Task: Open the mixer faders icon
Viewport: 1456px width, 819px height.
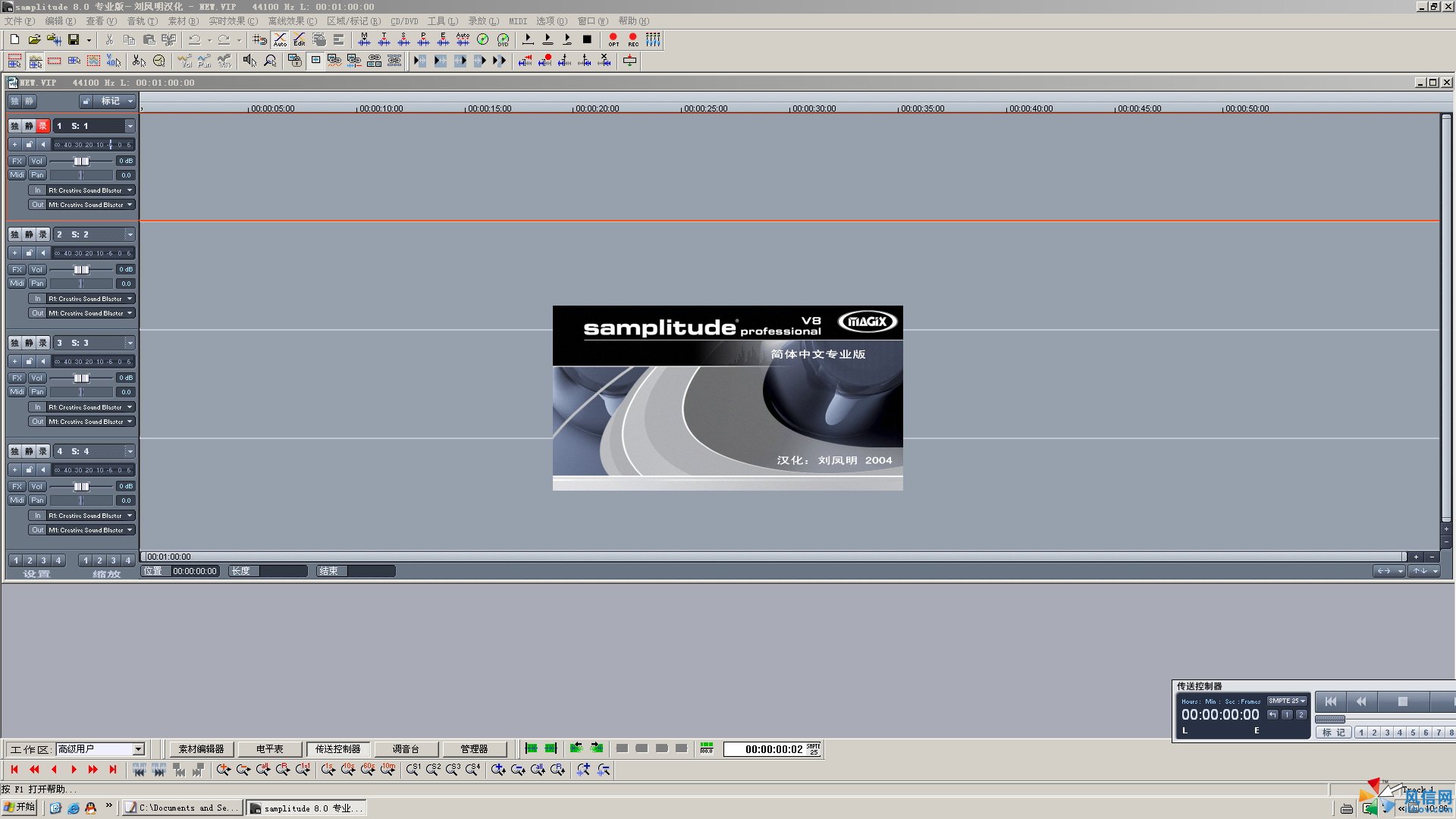Action: [x=653, y=39]
